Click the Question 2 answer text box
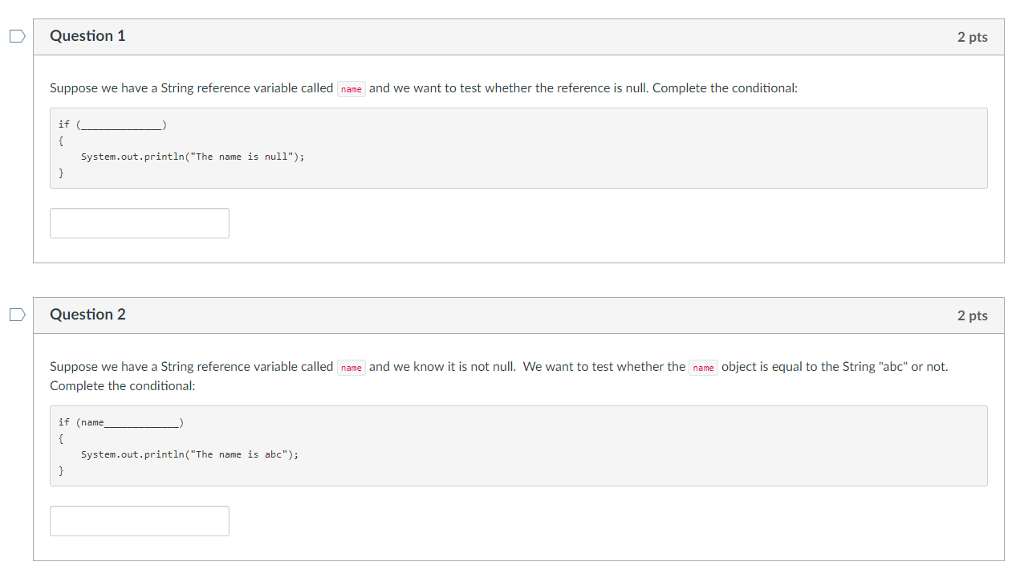1024x574 pixels. point(139,521)
